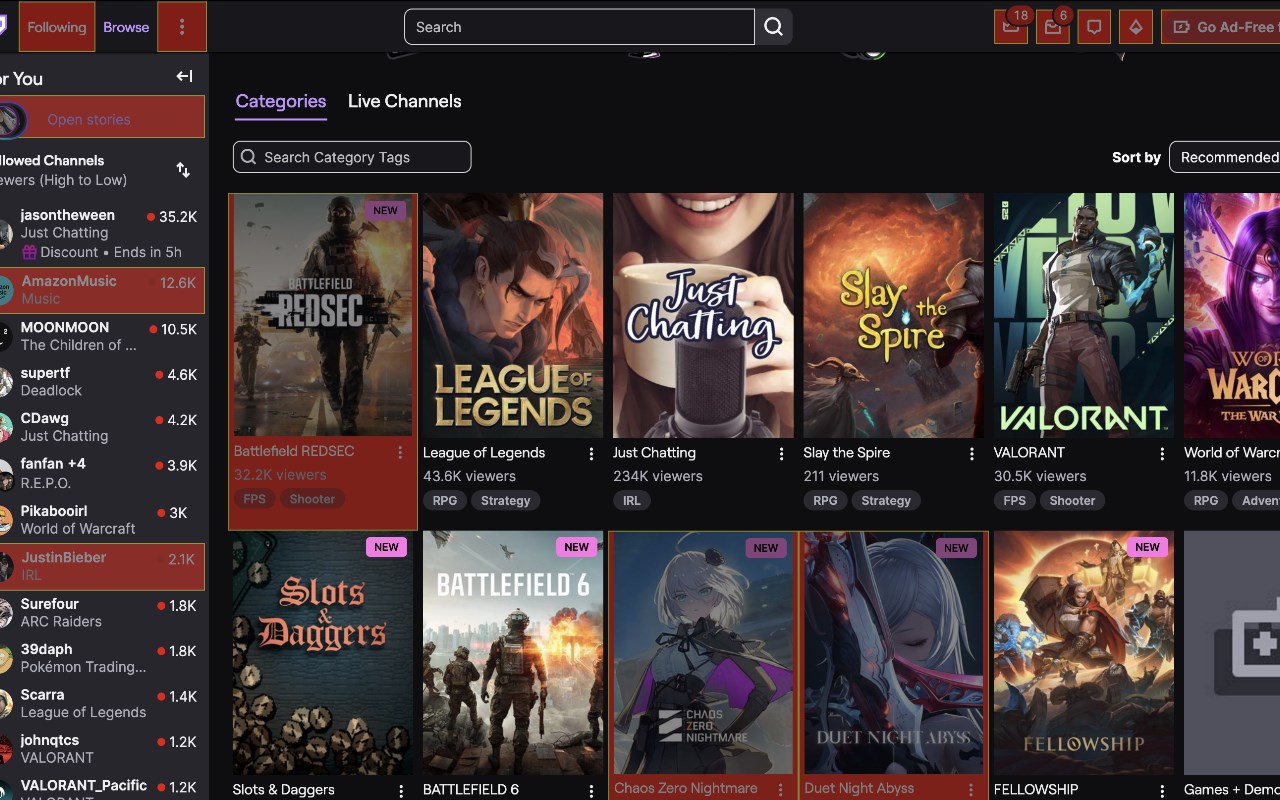Click the Shooter tag under VALORANT

point(1072,500)
